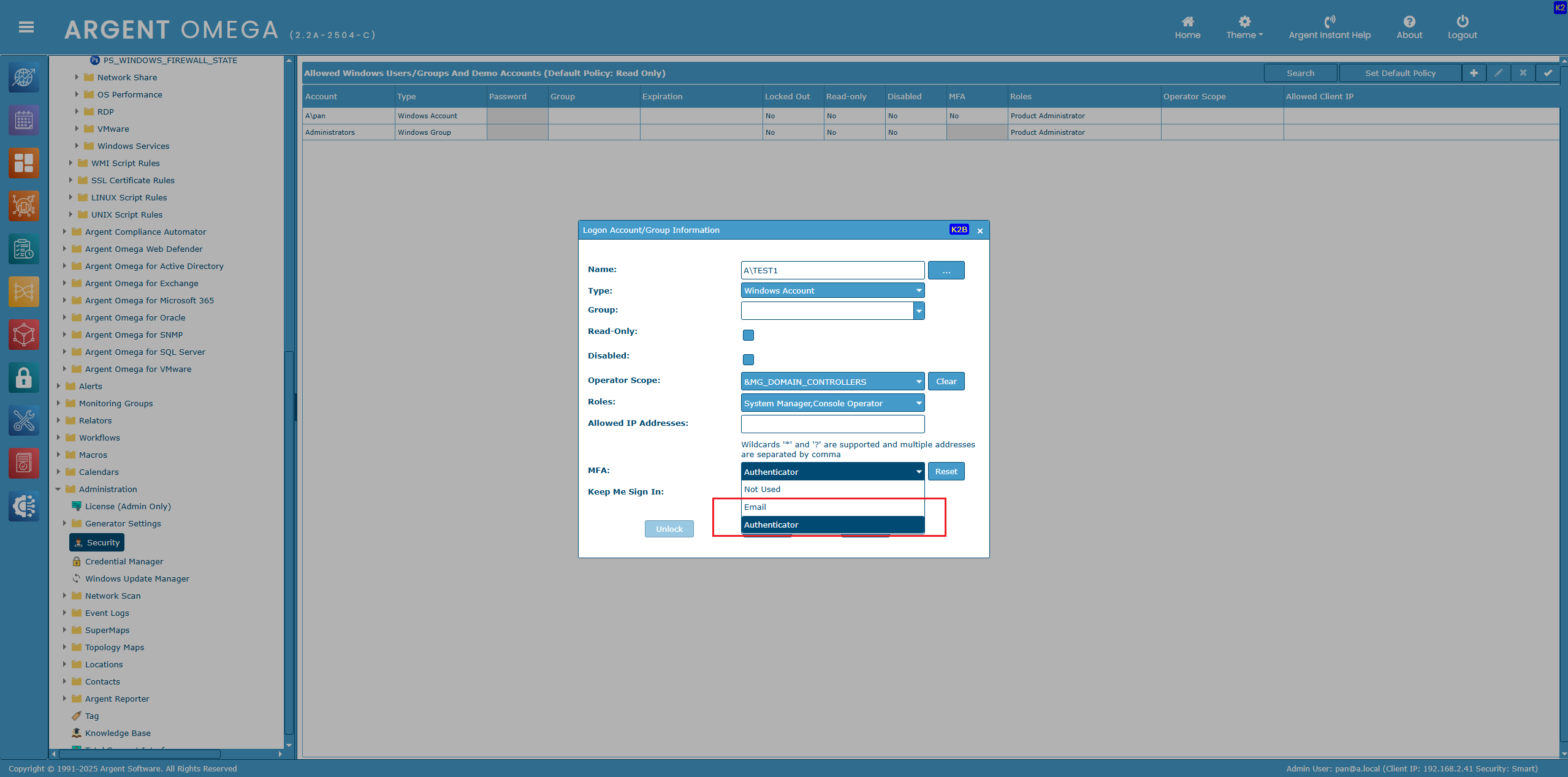Toggle the Read-Only checkbox
Viewport: 1568px width, 777px height.
748,335
